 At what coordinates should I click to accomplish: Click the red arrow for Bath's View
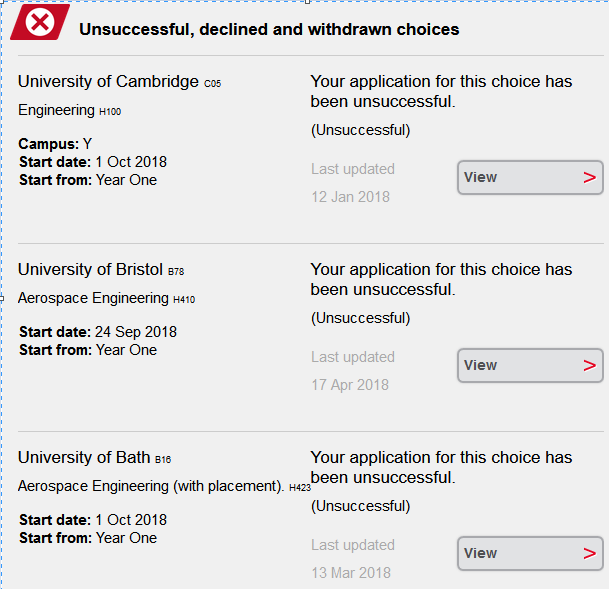click(x=589, y=553)
